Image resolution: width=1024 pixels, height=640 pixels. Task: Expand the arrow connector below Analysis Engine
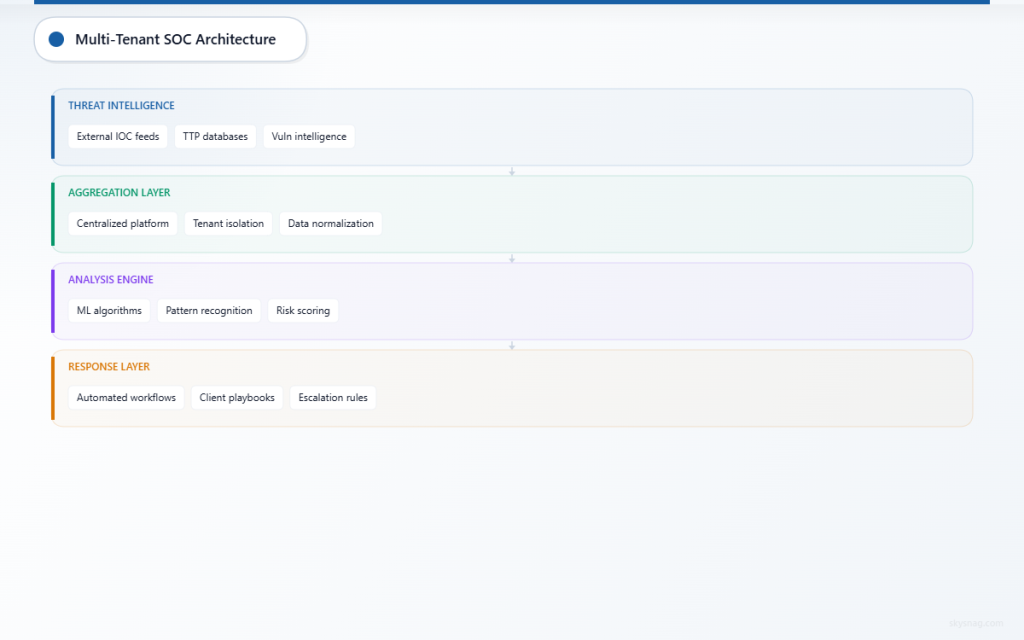click(x=512, y=344)
